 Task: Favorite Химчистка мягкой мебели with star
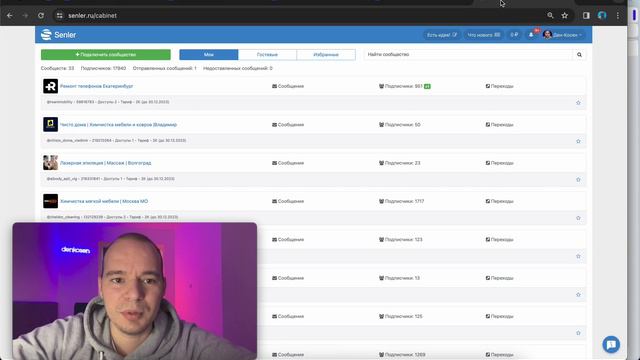tap(578, 218)
